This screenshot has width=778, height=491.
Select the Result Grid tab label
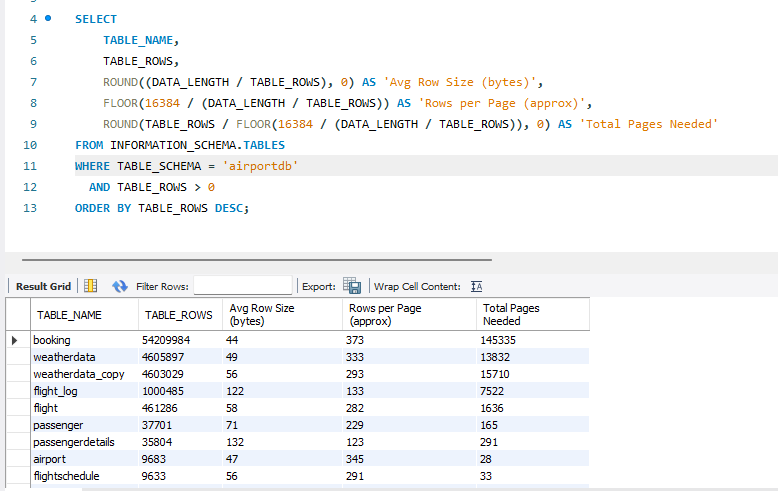tap(43, 286)
